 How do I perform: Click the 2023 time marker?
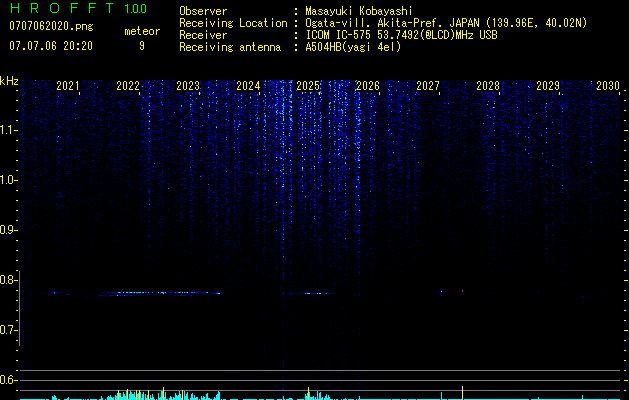188,86
